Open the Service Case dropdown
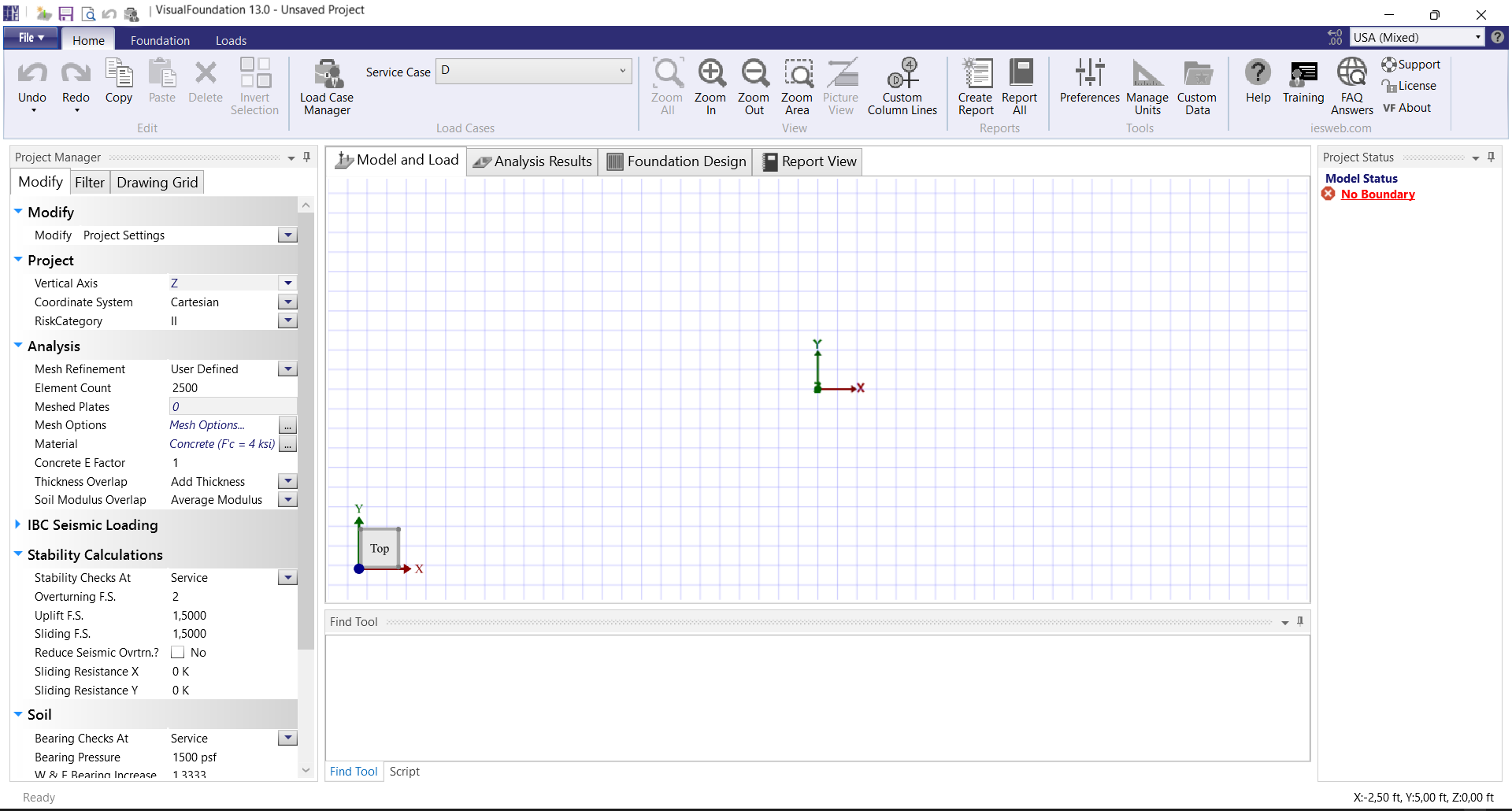Viewport: 1512px width, 811px height. coord(622,71)
